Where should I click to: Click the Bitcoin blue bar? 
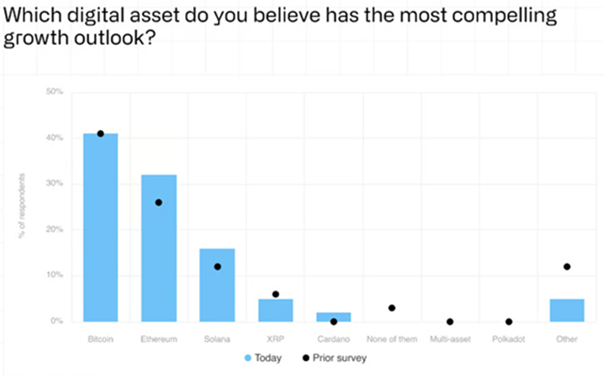[x=100, y=228]
